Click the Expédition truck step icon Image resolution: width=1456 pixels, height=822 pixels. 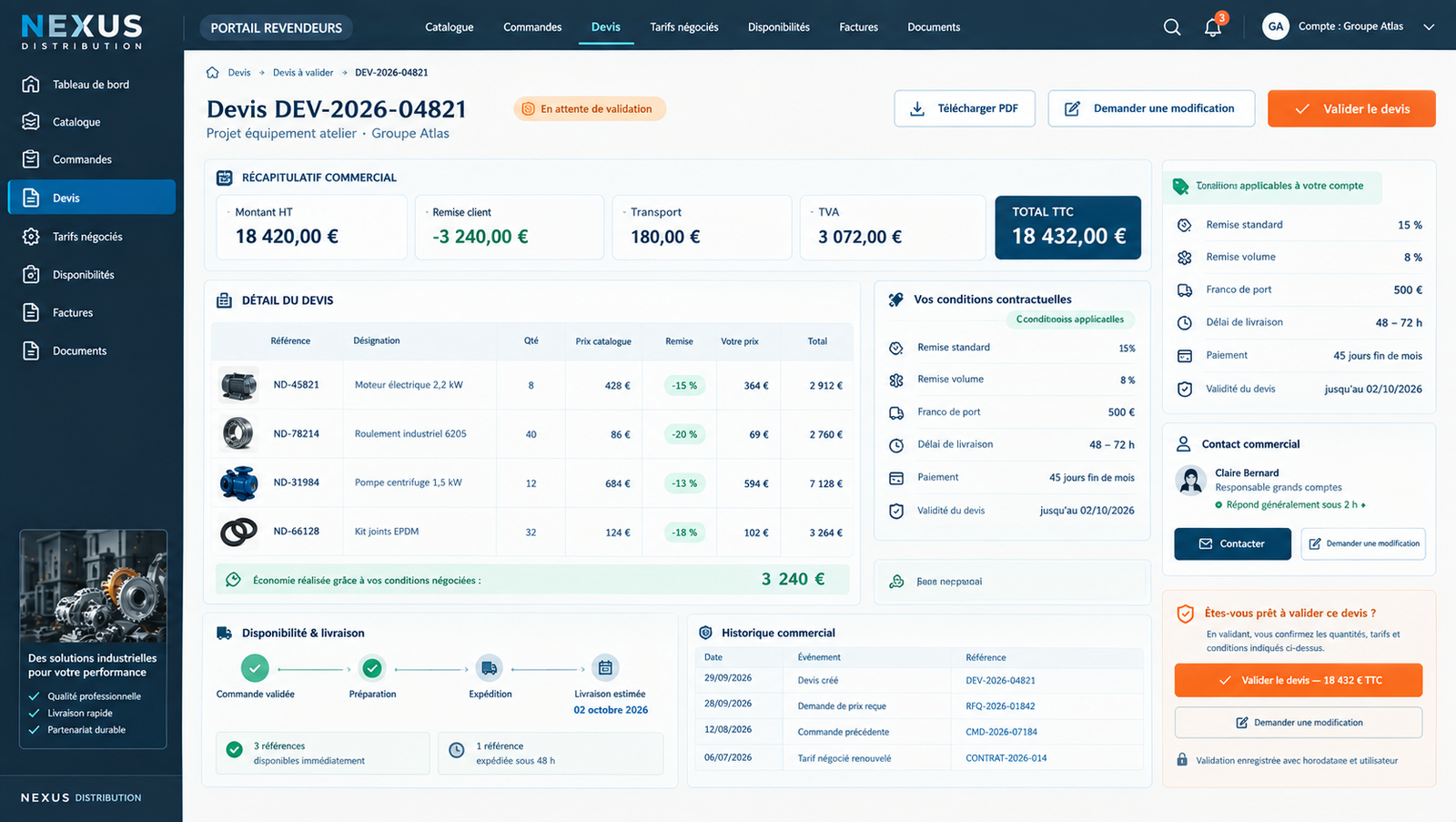tap(490, 668)
